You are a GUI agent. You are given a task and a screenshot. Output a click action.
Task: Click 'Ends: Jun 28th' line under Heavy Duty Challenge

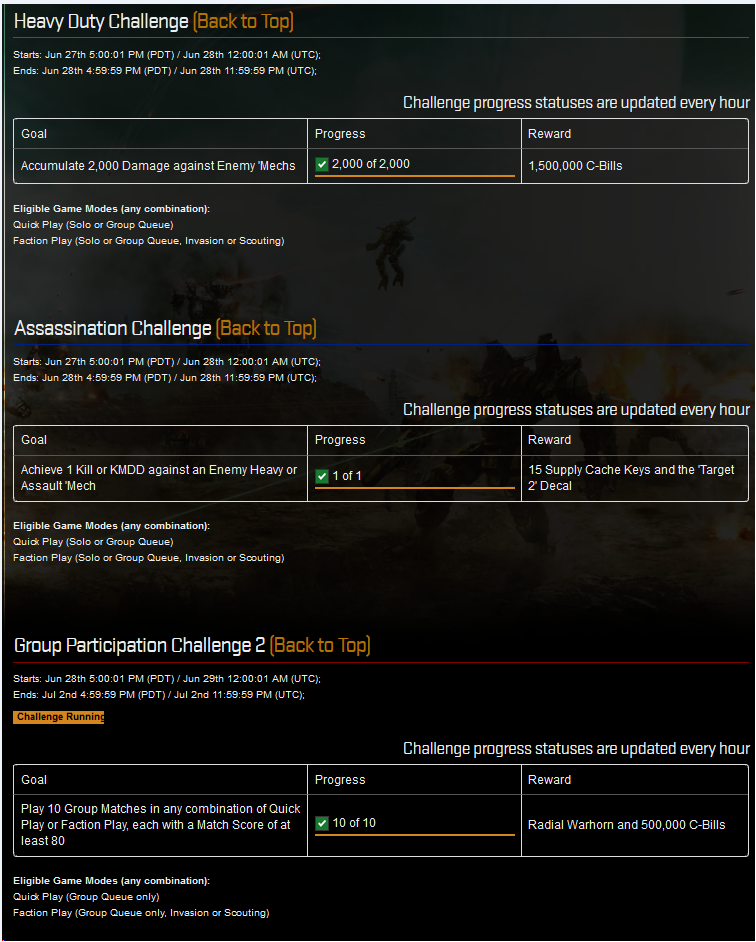165,71
